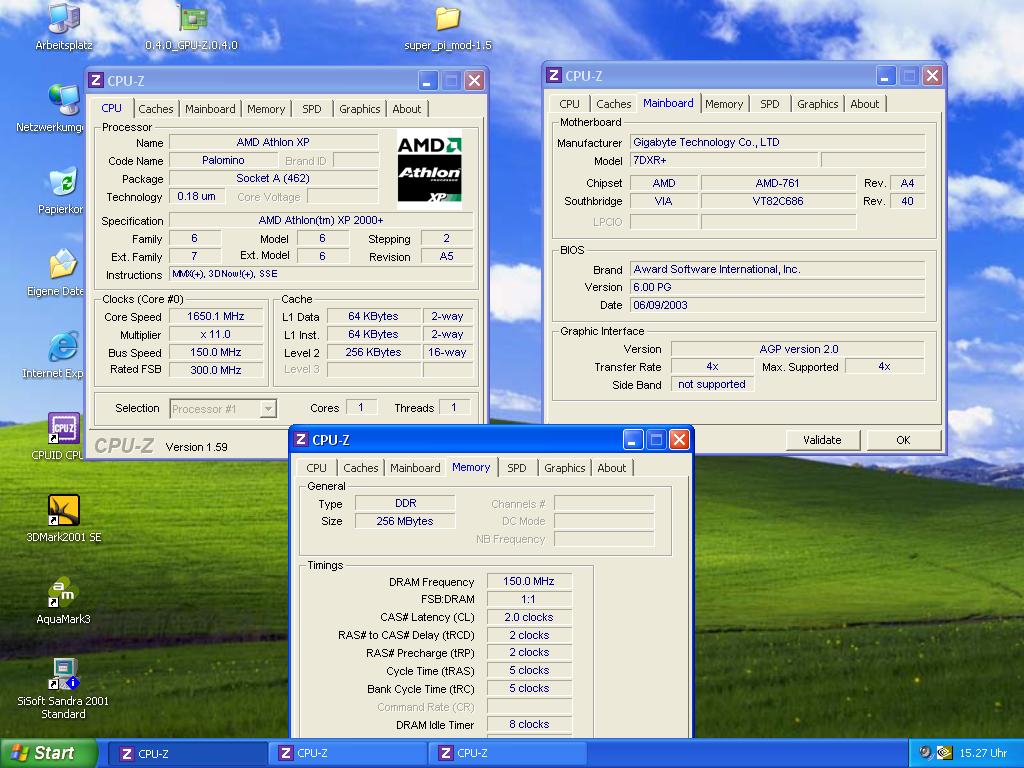Open the Eigene Dateien folder icon
1024x768 pixels.
point(63,265)
